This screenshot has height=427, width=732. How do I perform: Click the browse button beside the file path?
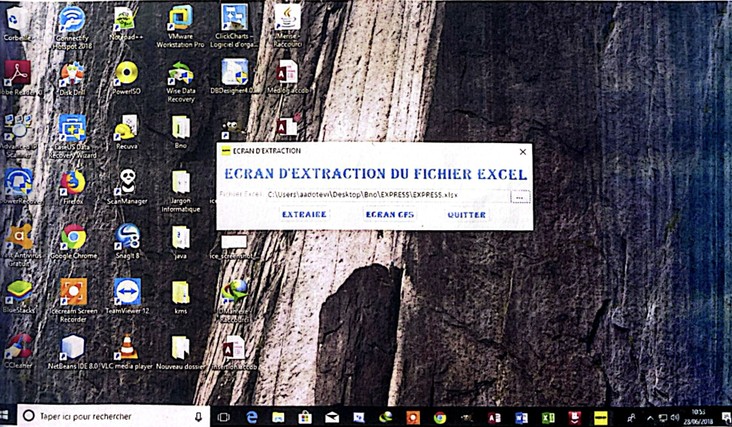click(x=519, y=198)
